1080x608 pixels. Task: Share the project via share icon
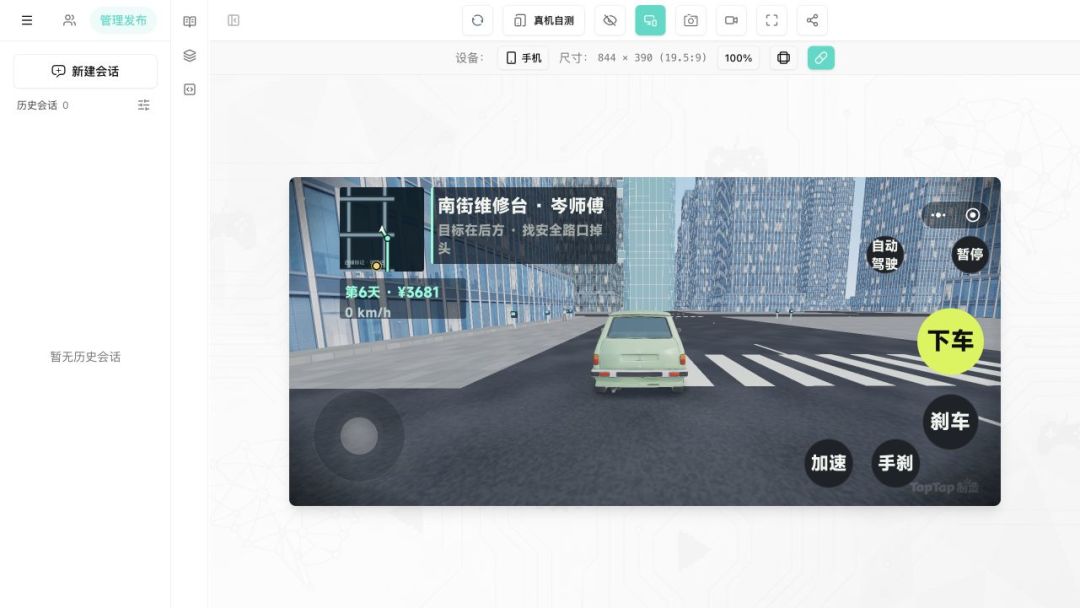(x=812, y=20)
